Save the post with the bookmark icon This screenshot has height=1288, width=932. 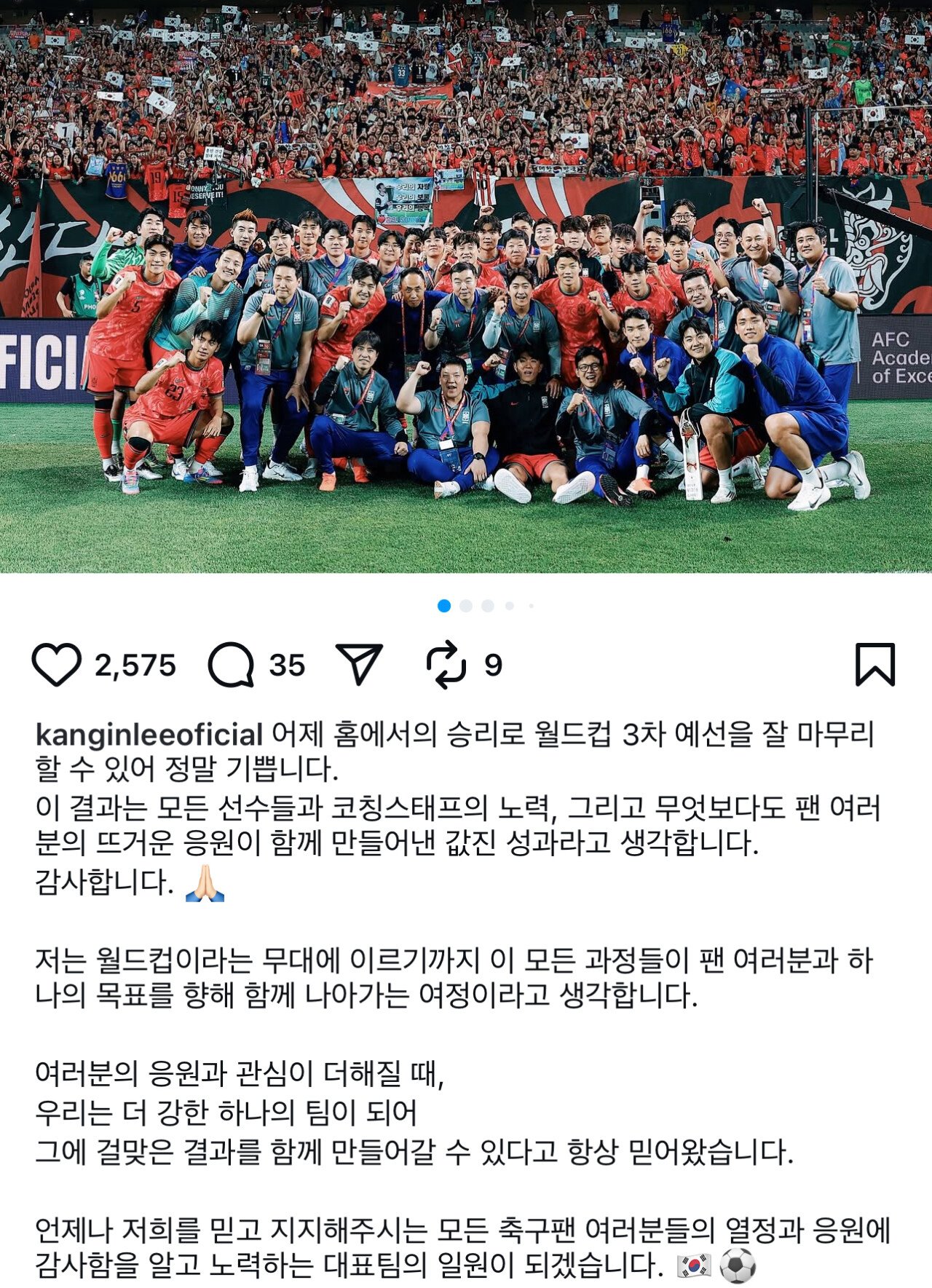874,664
